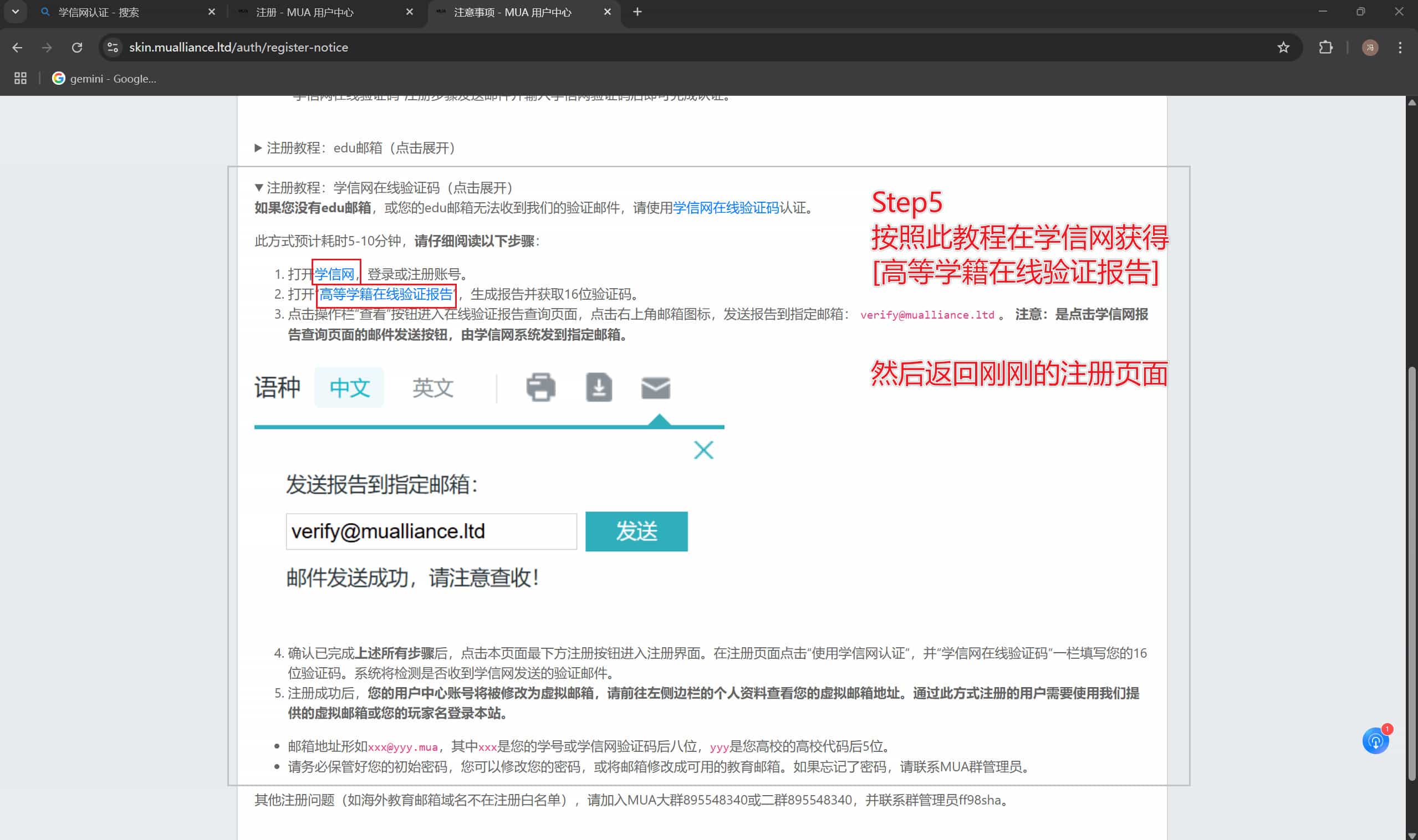
Task: Open the user profile avatar
Action: point(1370,48)
